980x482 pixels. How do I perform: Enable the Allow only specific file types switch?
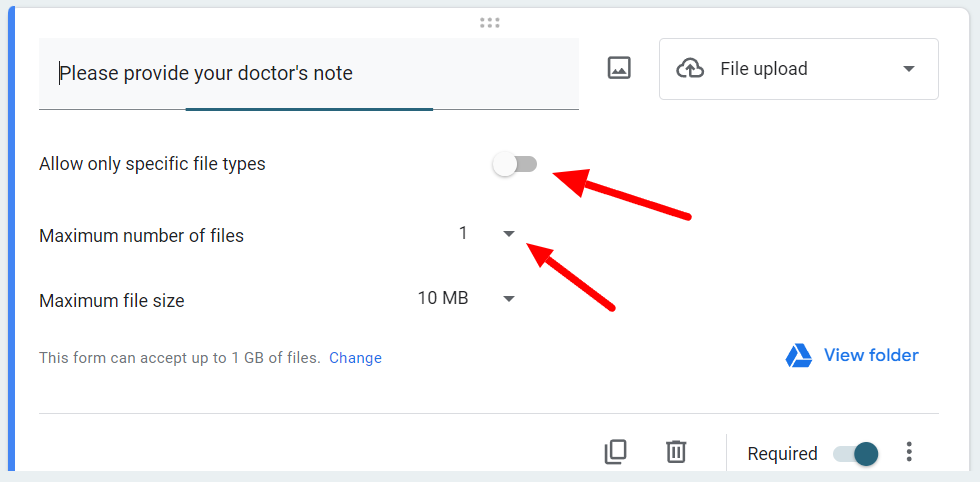(x=515, y=164)
